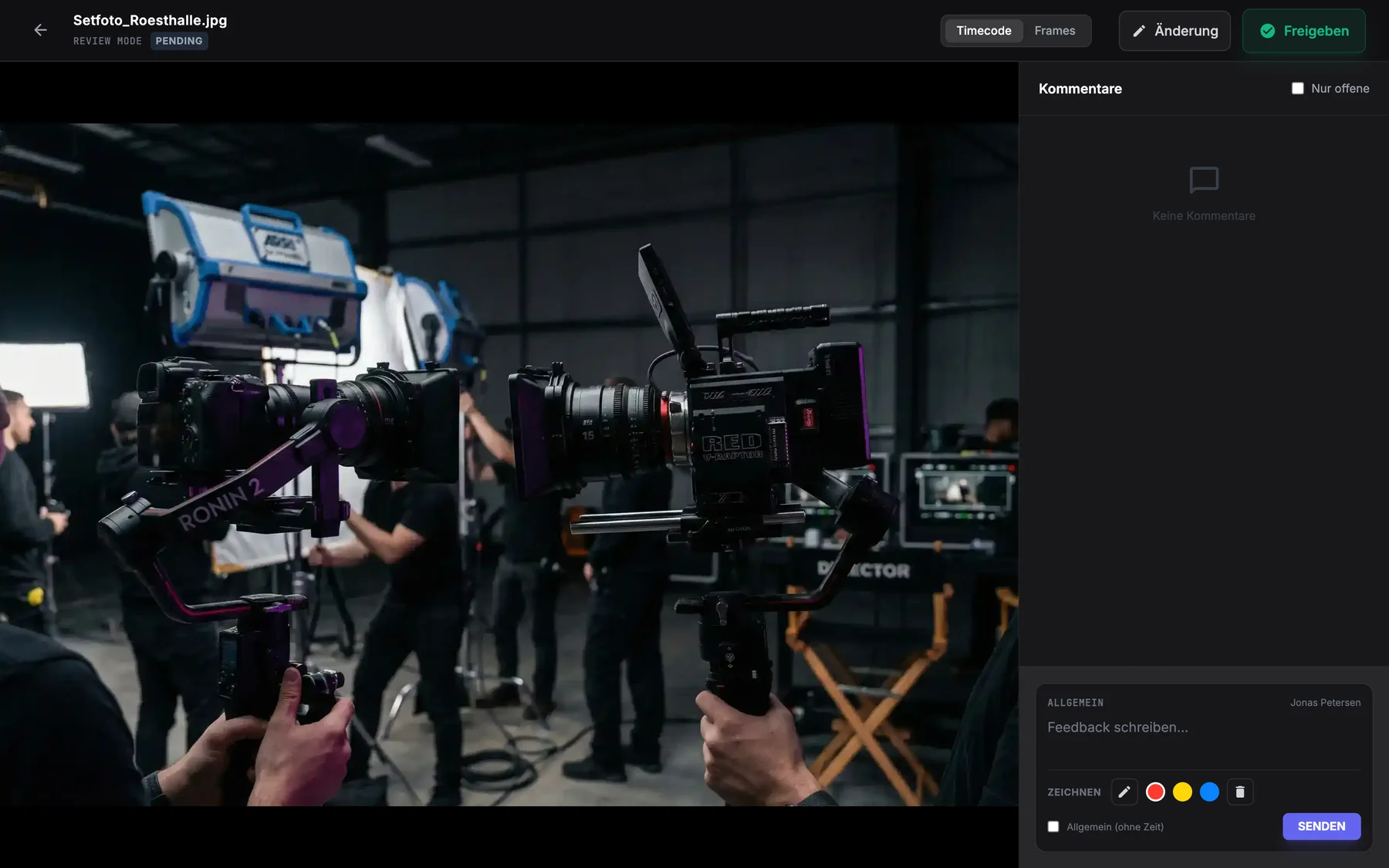Request changes with Änderung button
The height and width of the screenshot is (868, 1389).
pyautogui.click(x=1174, y=31)
